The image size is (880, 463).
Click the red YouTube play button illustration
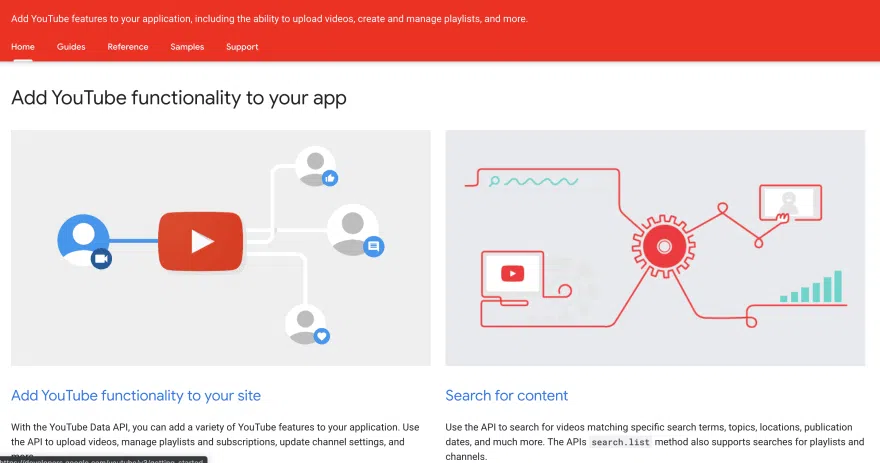coord(201,241)
